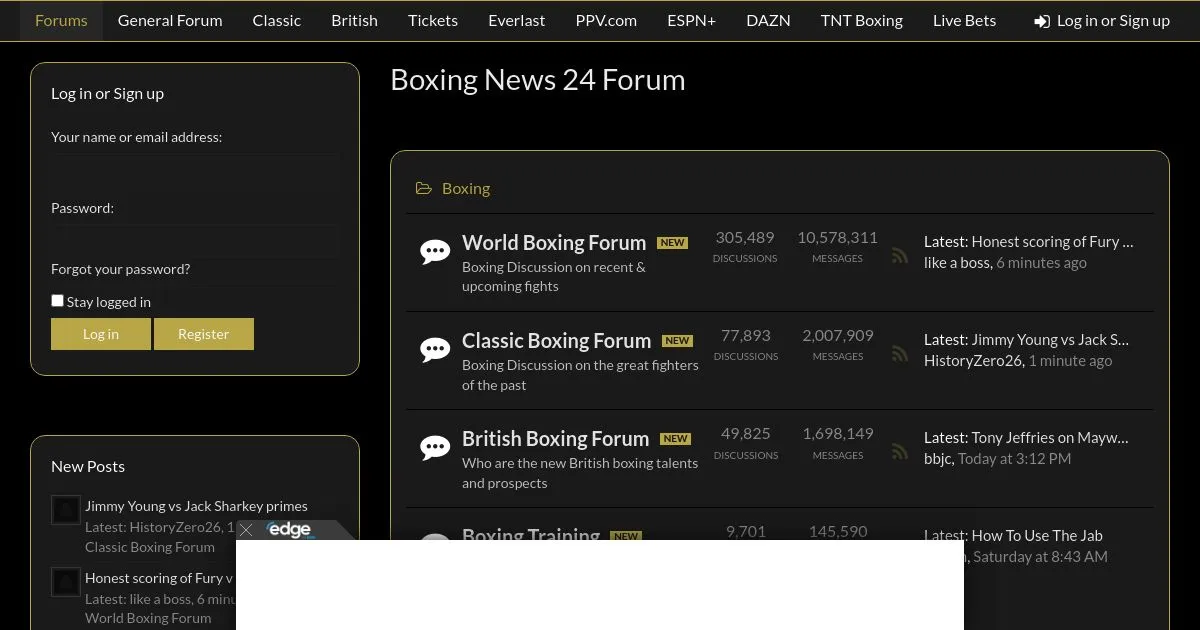Click 'Boxing News 24 Forum' page title
The width and height of the screenshot is (1200, 630).
click(x=538, y=80)
